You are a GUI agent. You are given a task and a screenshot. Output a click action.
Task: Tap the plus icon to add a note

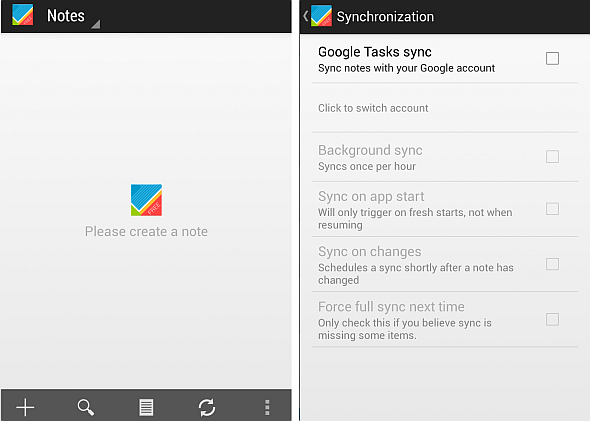click(x=25, y=407)
